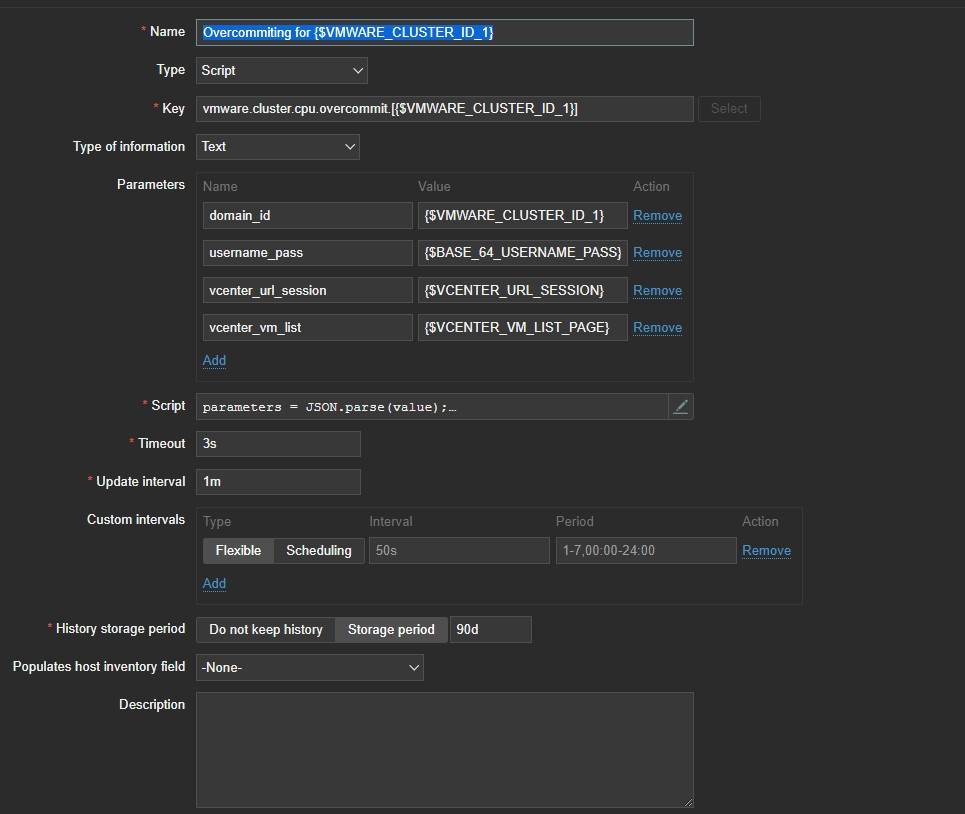
Task: Remove the domain_id parameter
Action: [657, 216]
